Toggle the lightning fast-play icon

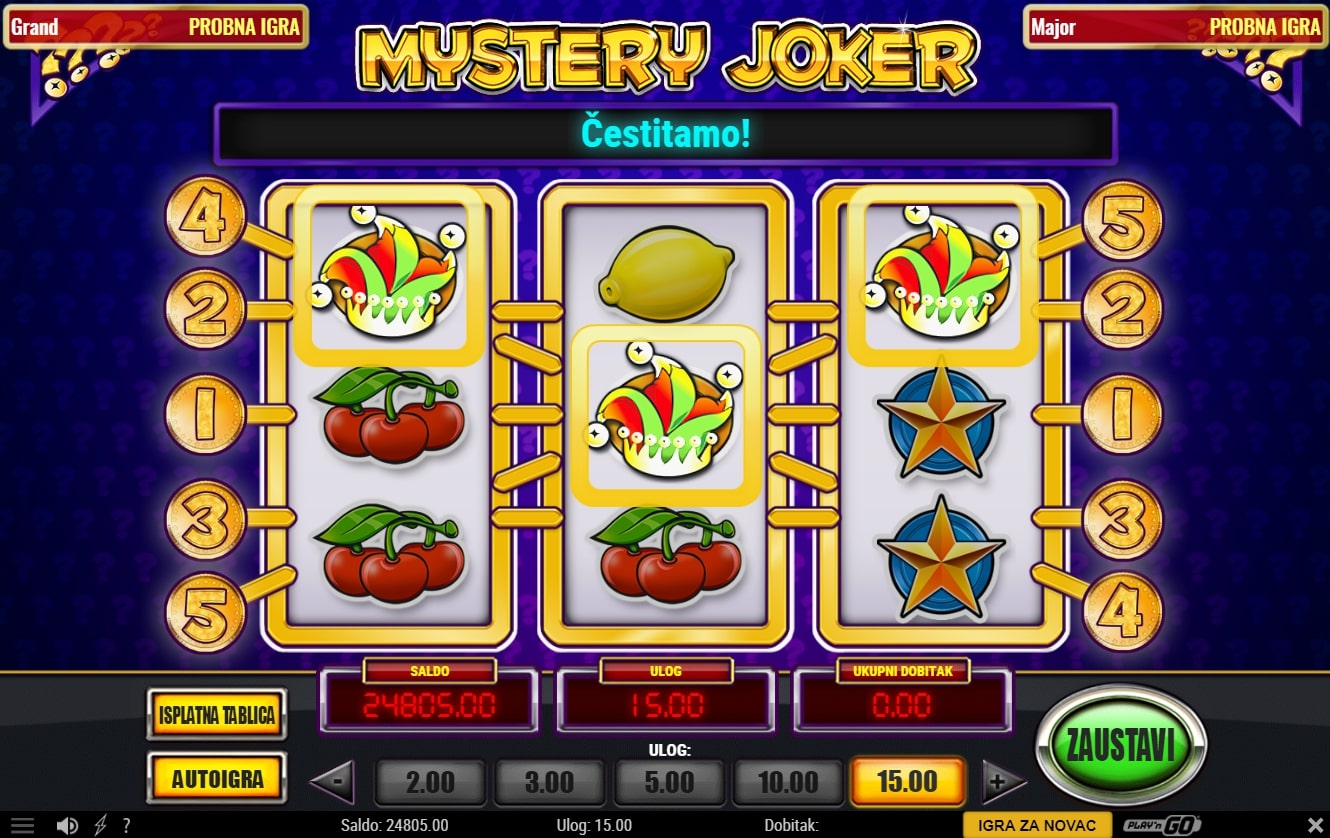pos(100,826)
